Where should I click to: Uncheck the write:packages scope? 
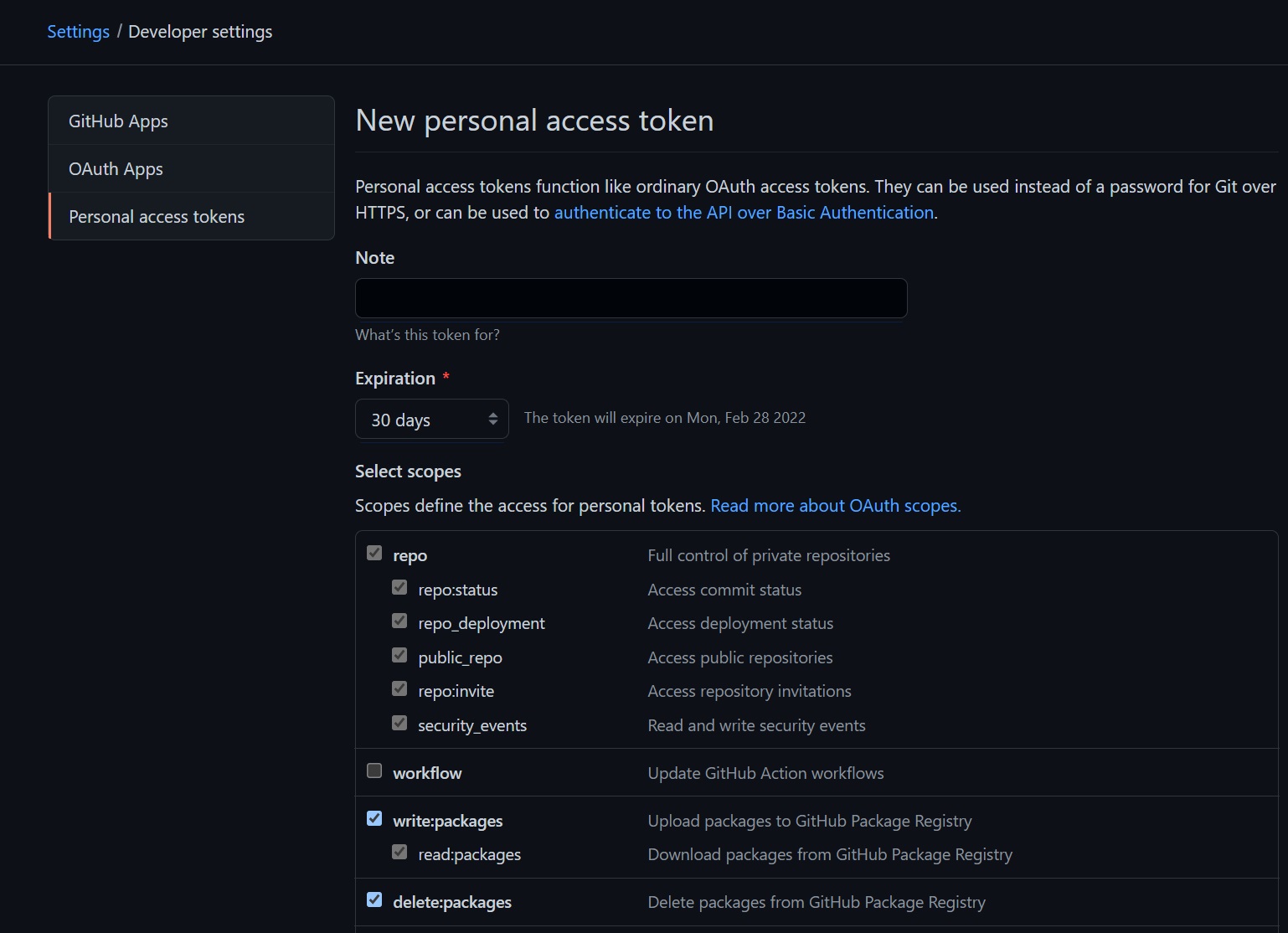pos(374,819)
